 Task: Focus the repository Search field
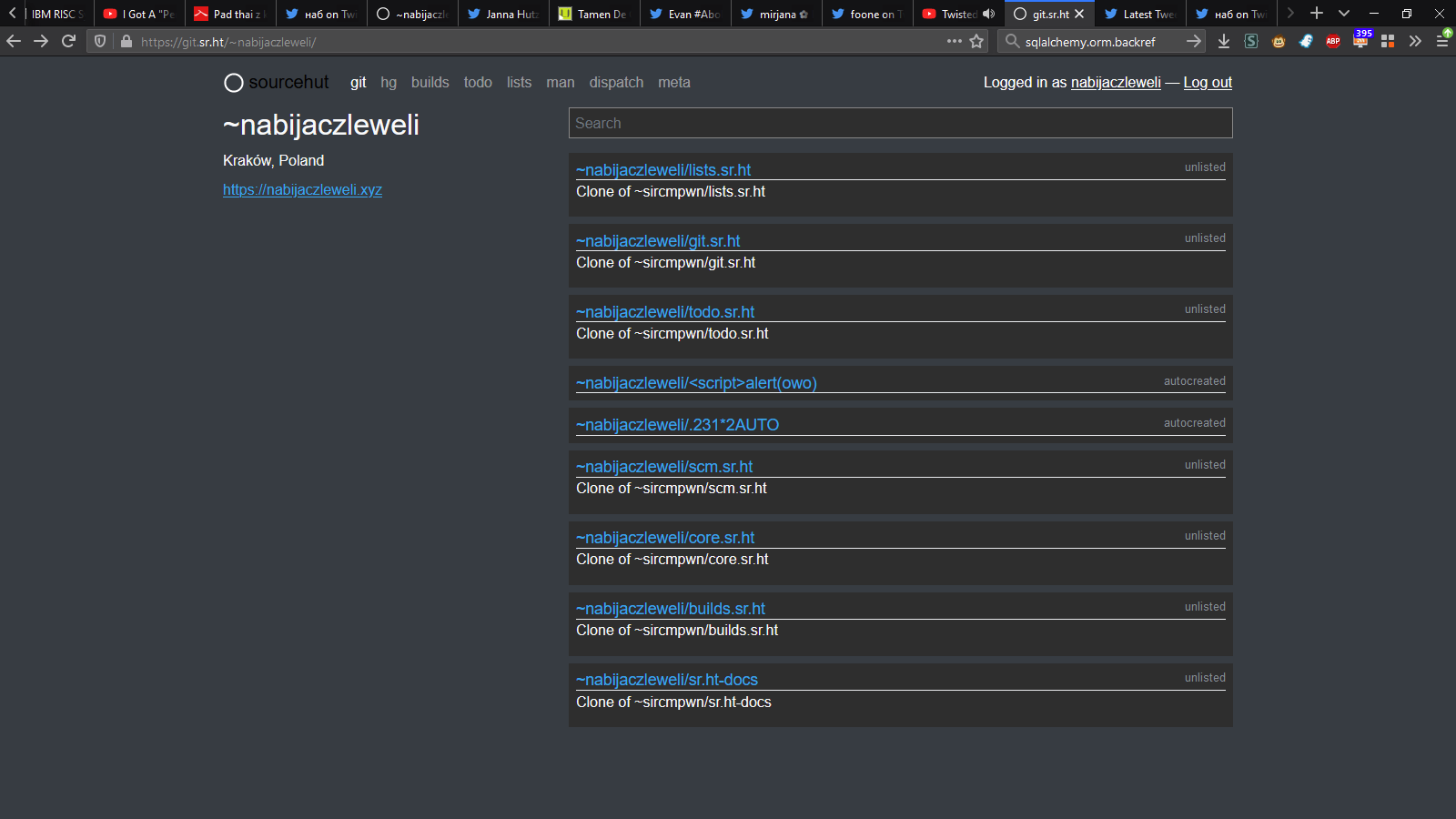pyautogui.click(x=900, y=123)
